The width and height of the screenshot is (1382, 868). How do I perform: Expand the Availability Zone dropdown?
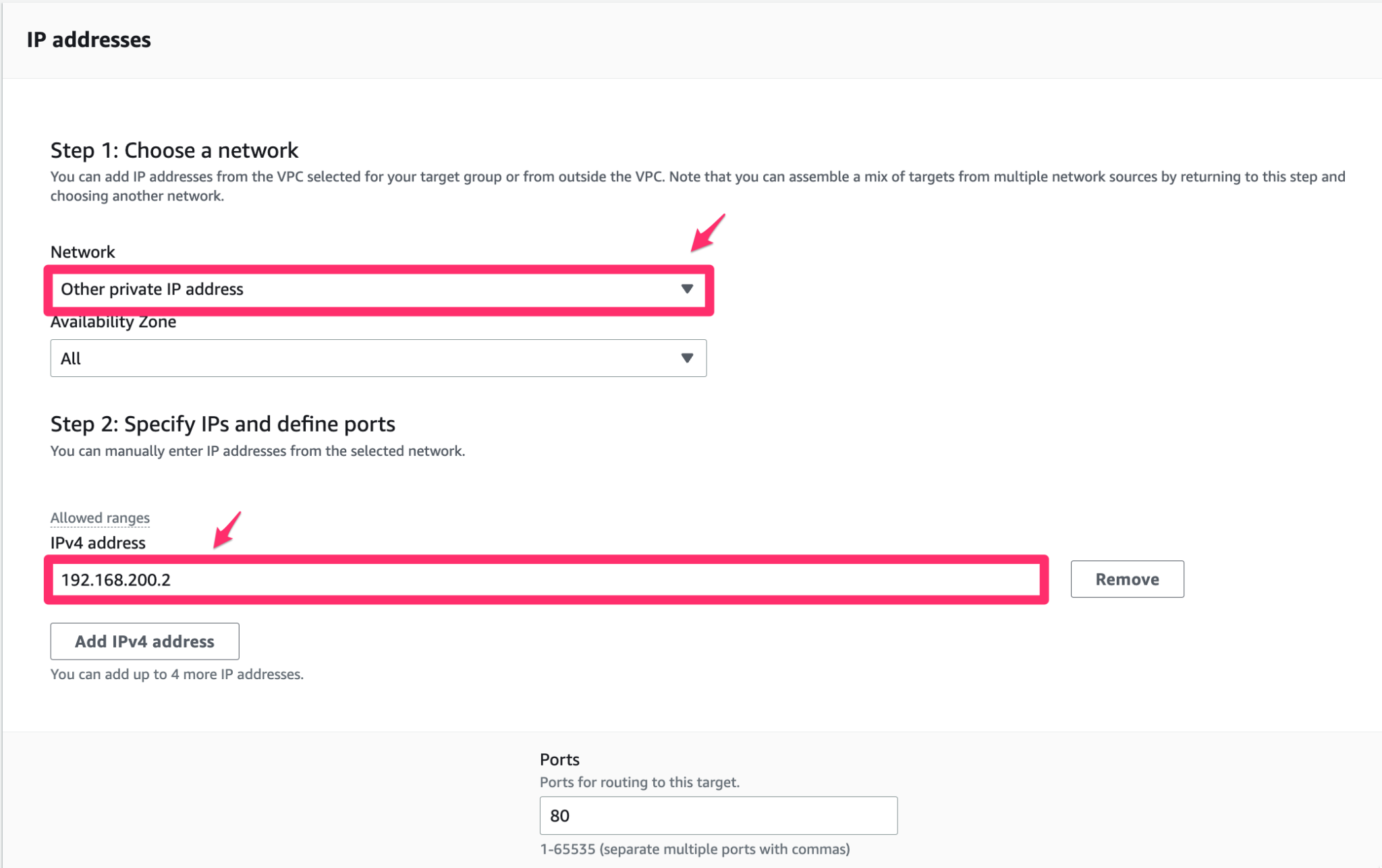(378, 358)
